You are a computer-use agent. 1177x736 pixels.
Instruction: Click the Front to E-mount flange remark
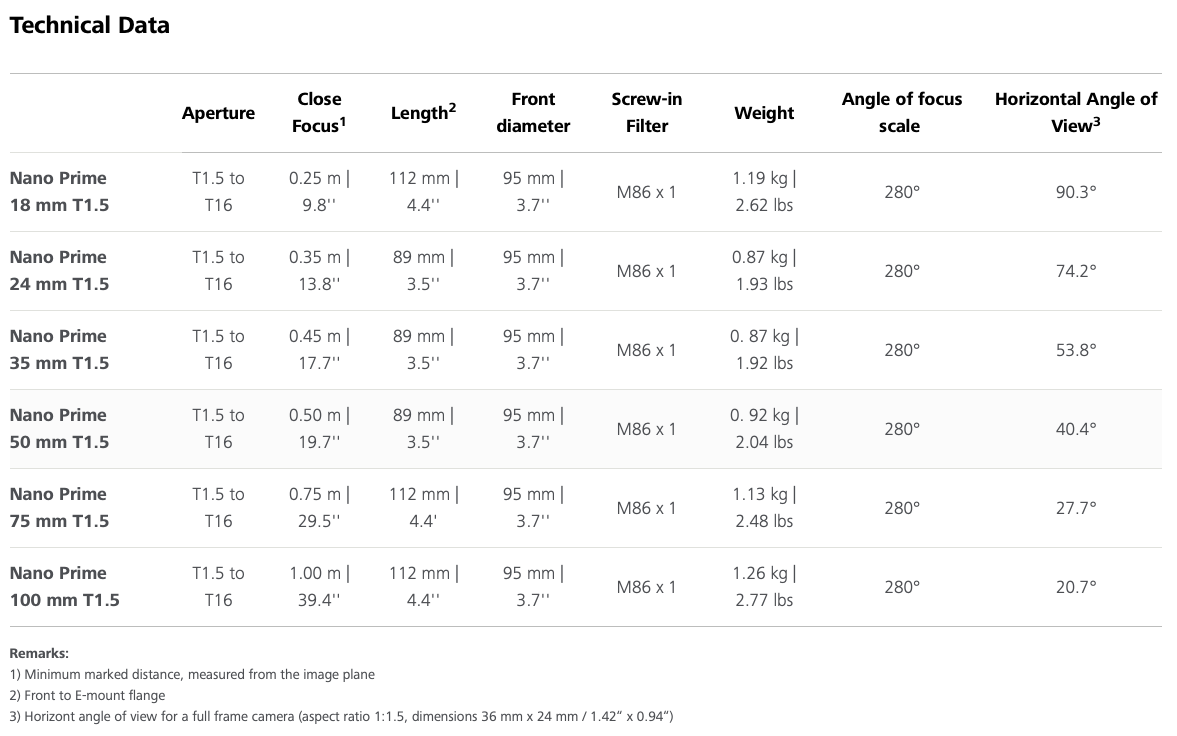click(x=88, y=695)
